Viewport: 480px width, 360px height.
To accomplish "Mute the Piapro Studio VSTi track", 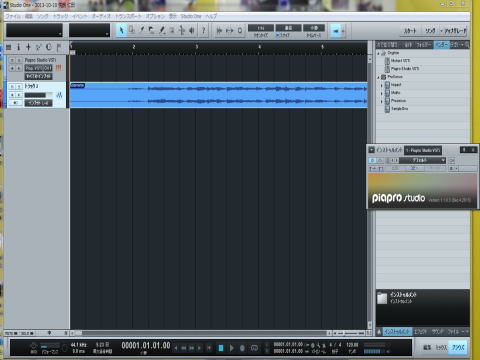I will [x=12, y=60].
